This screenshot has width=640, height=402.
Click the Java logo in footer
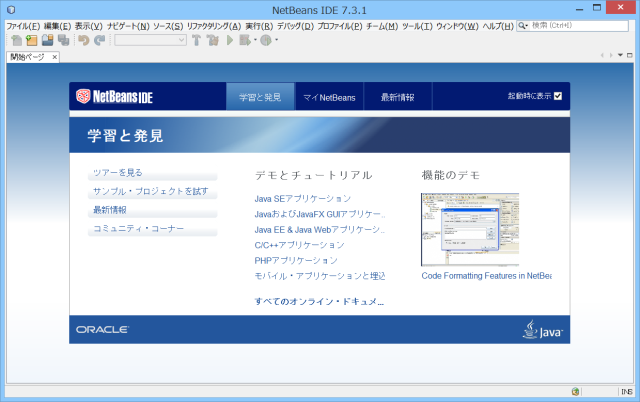[x=542, y=329]
